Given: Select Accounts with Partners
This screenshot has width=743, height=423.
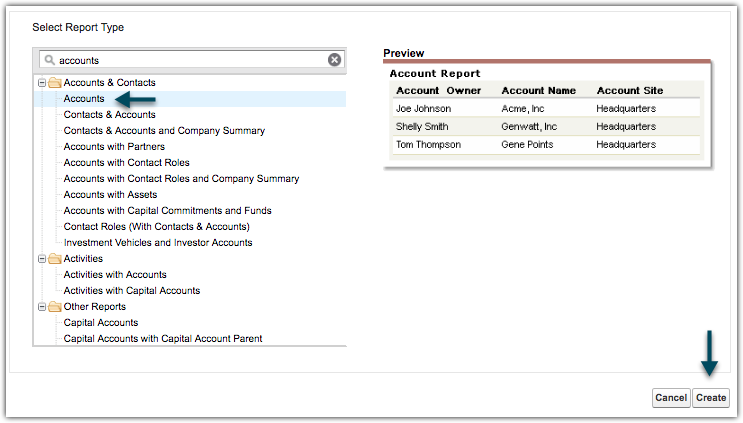Looking at the screenshot, I should click(x=114, y=147).
